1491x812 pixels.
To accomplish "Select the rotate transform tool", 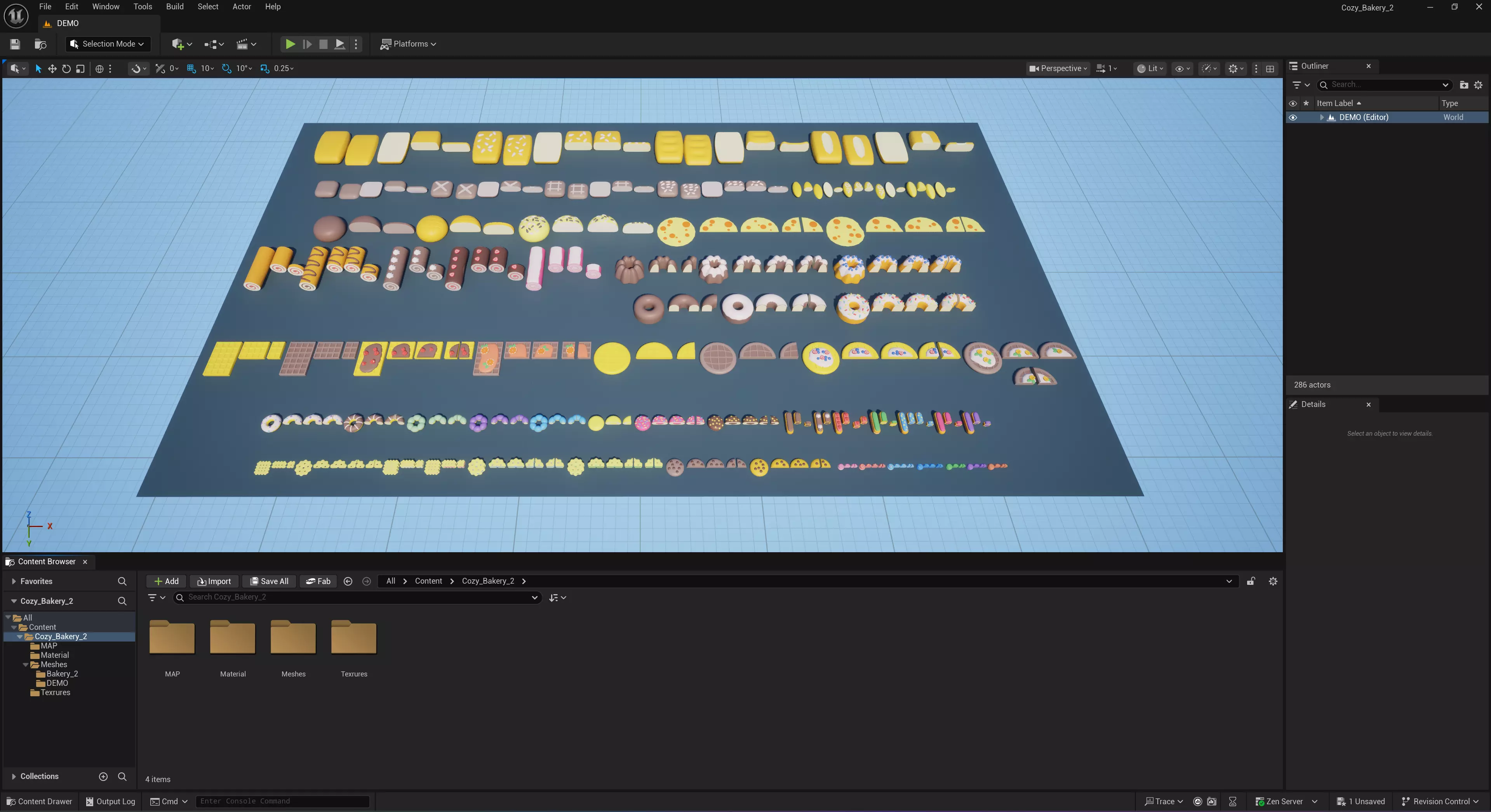I will click(x=66, y=68).
